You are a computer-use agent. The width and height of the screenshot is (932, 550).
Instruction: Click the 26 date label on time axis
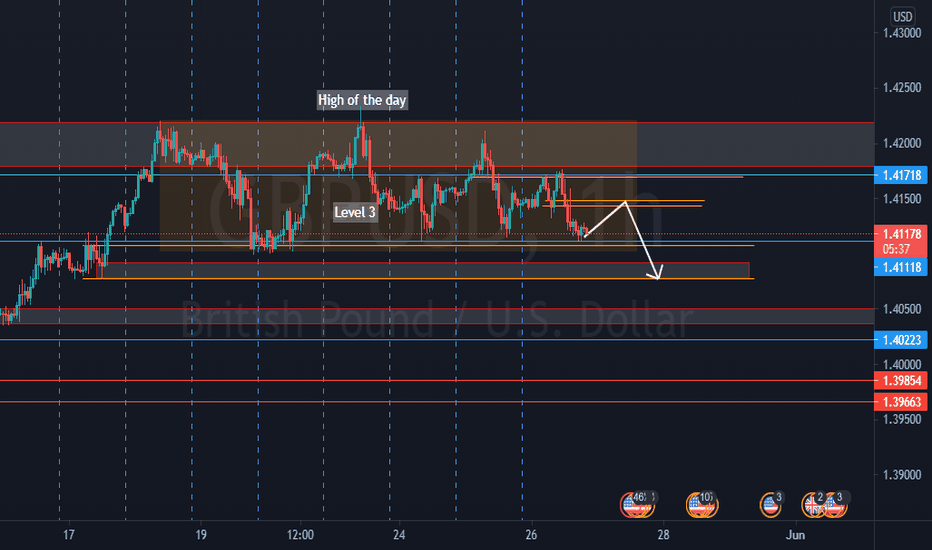(x=531, y=535)
